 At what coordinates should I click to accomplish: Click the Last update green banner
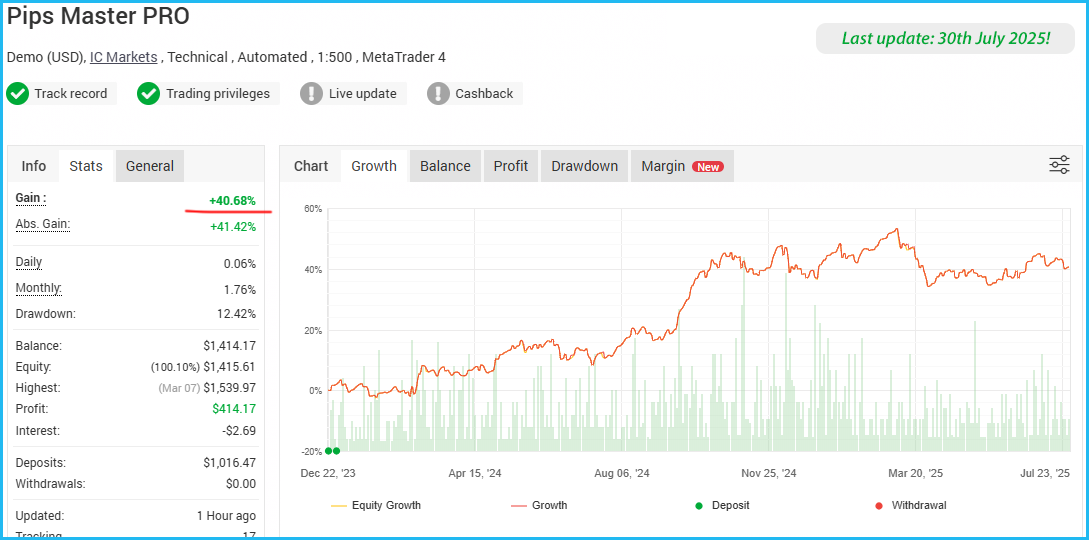tap(945, 38)
